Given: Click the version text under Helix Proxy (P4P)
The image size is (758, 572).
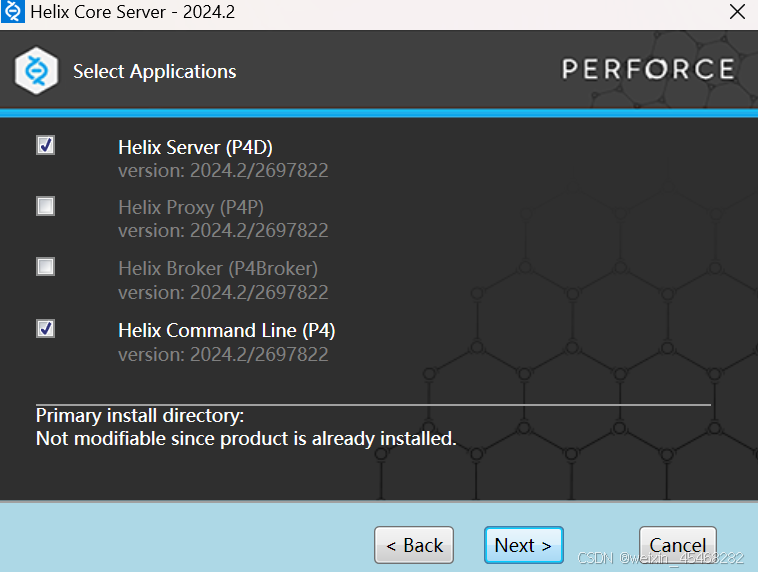Looking at the screenshot, I should click(x=223, y=231).
